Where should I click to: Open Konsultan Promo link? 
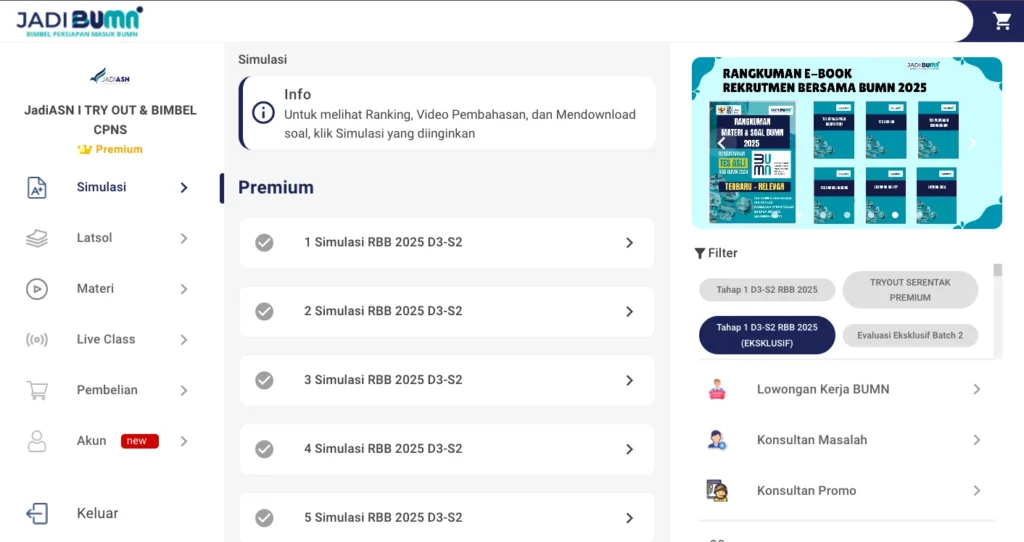click(x=806, y=490)
